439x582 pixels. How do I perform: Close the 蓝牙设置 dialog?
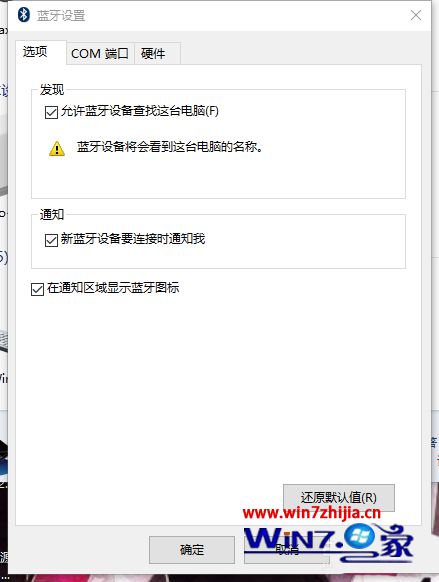tap(416, 15)
